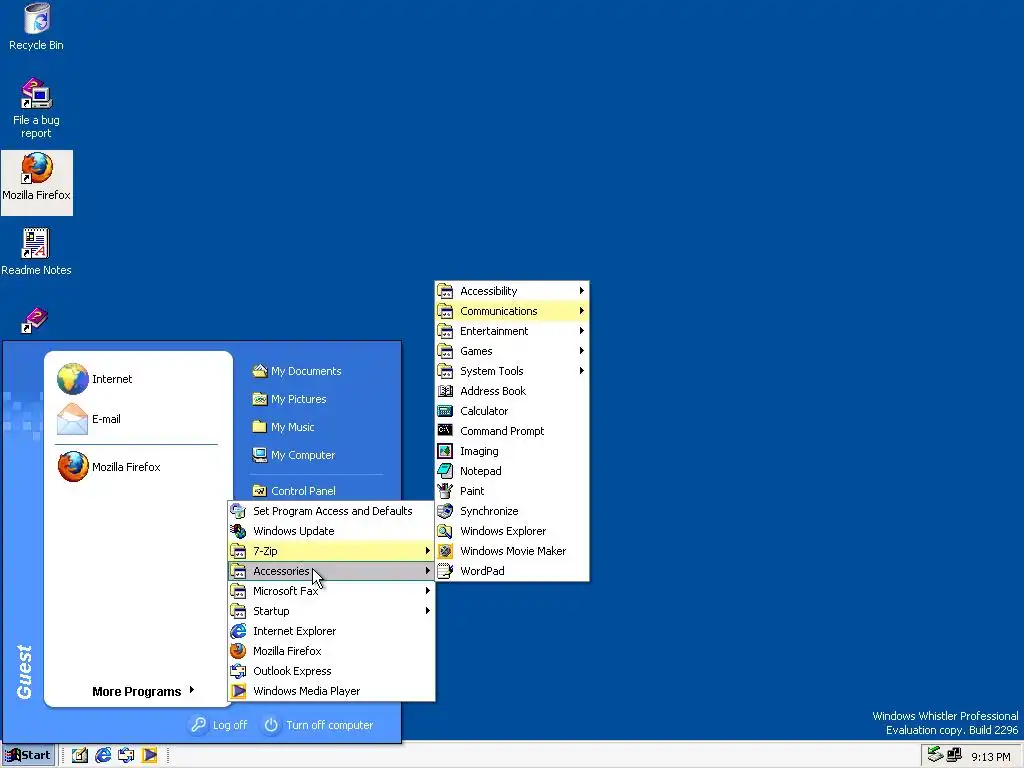Expand the Startup submenu arrow
Screen dimensions: 1024x768
[x=428, y=611]
